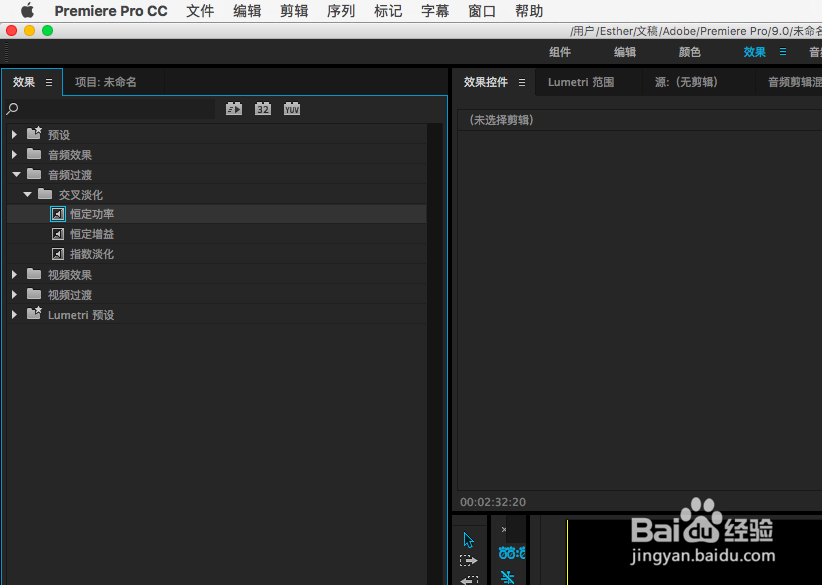The width and height of the screenshot is (822, 585).
Task: Open the 剪辑 menu
Action: 294,11
